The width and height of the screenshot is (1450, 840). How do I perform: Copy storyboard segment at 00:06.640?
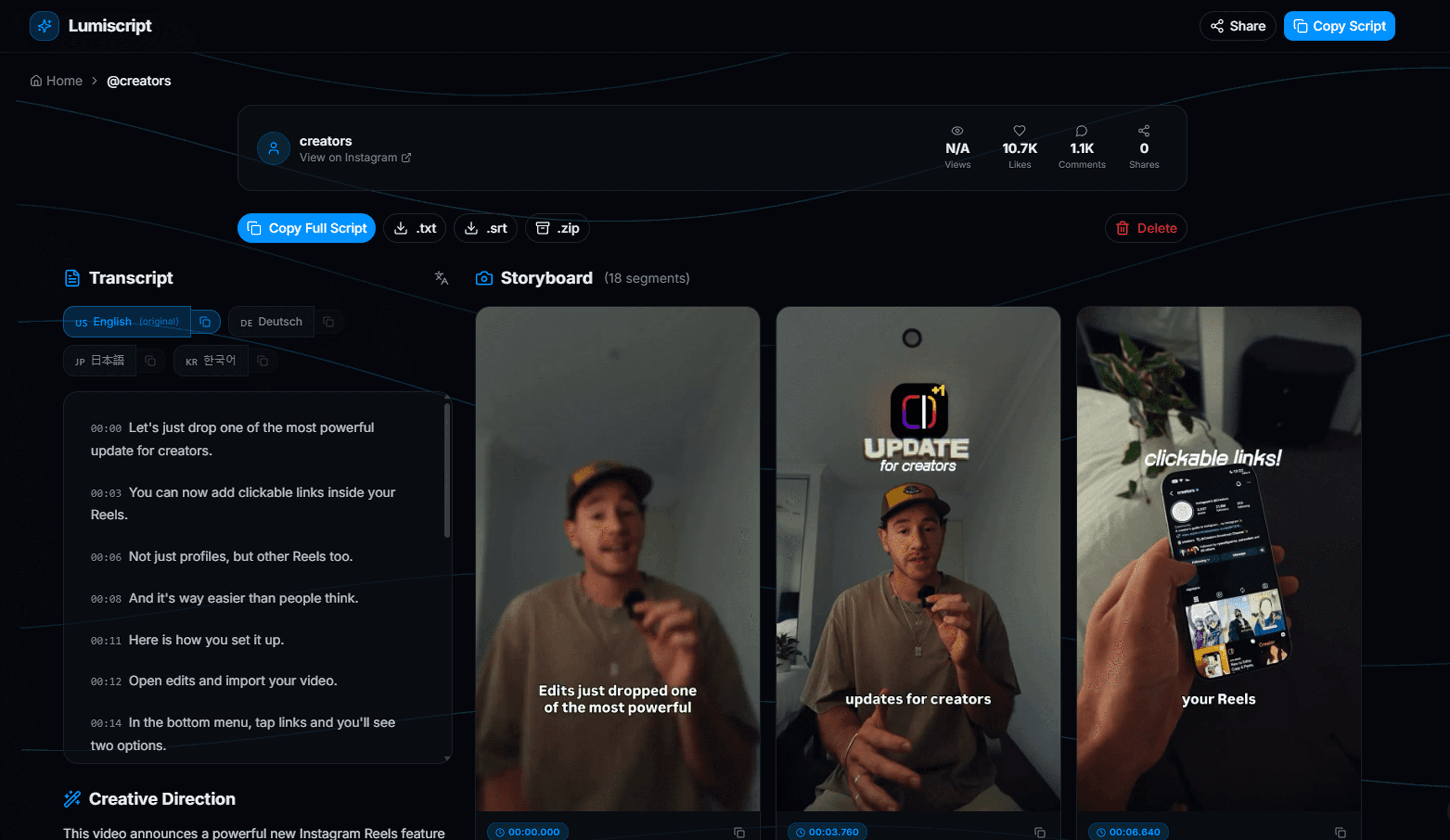coord(1340,832)
